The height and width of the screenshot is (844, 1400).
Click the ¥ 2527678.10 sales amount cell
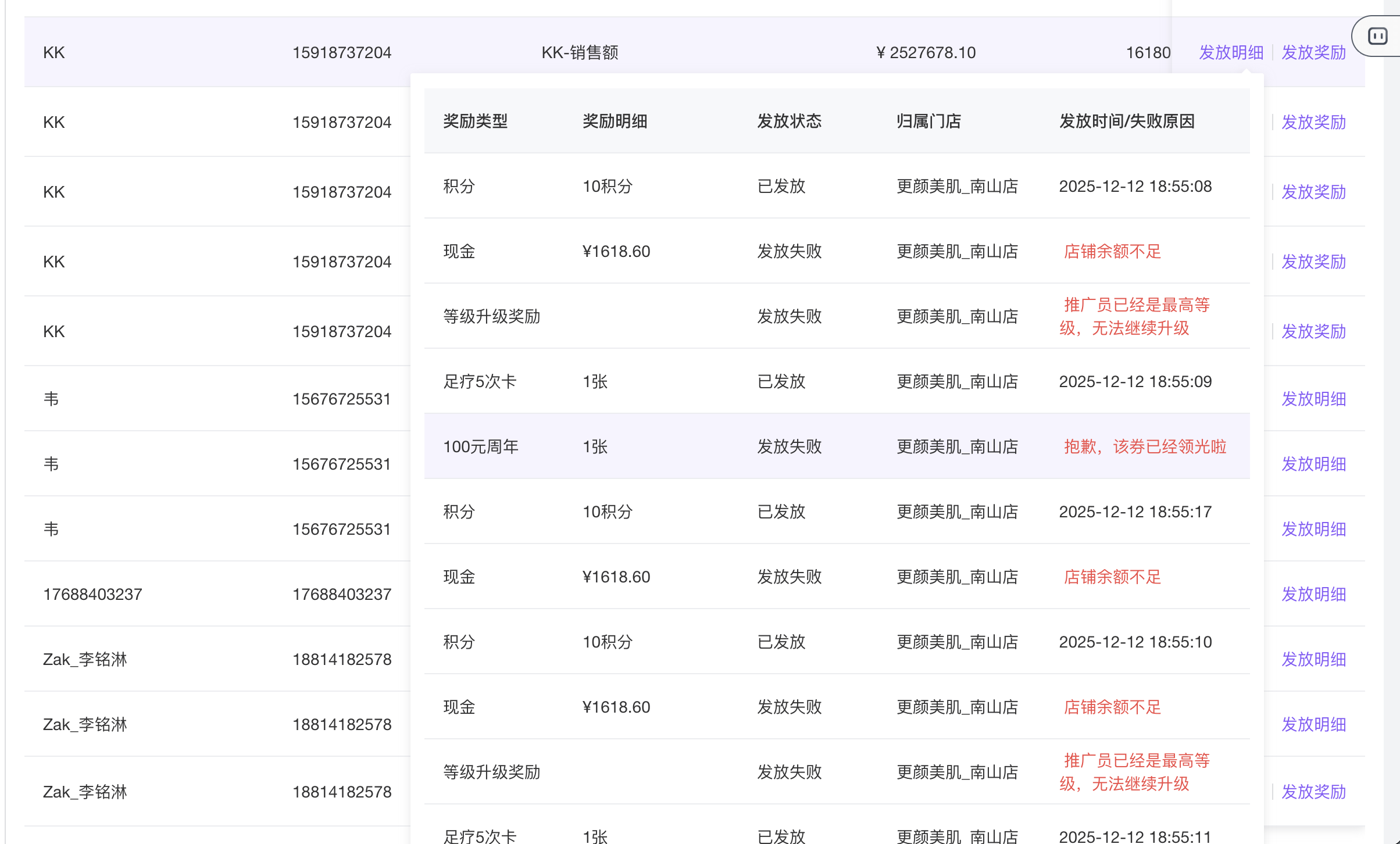click(x=926, y=52)
